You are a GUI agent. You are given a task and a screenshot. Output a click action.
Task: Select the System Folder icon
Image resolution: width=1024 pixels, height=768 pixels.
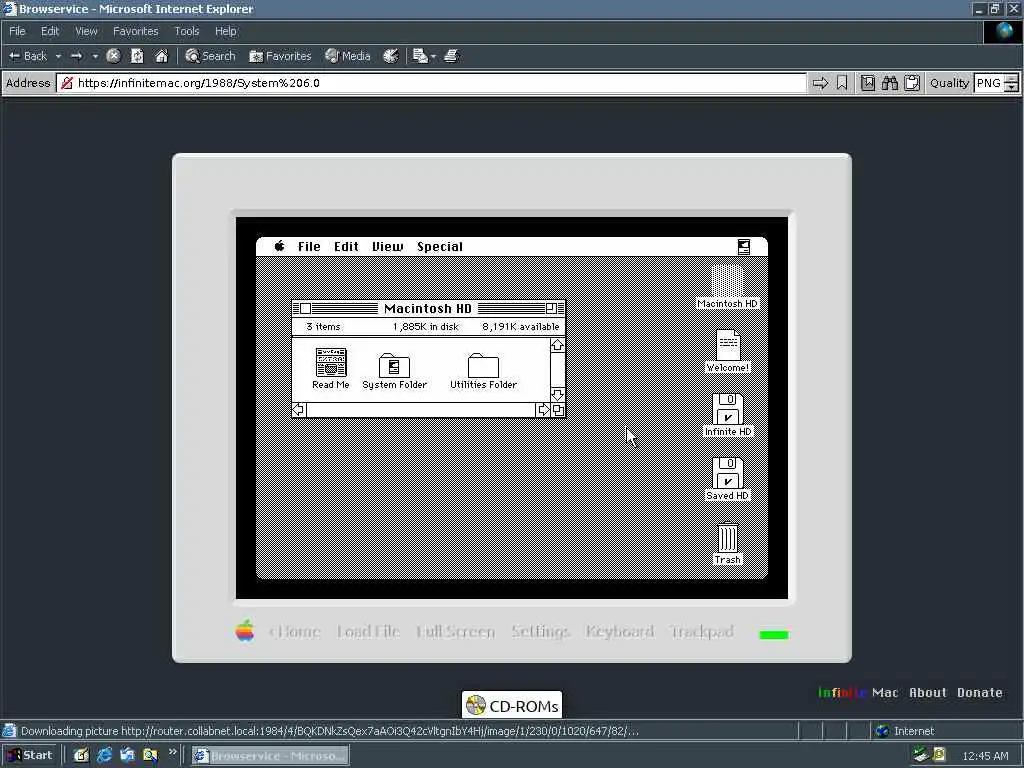pyautogui.click(x=394, y=371)
